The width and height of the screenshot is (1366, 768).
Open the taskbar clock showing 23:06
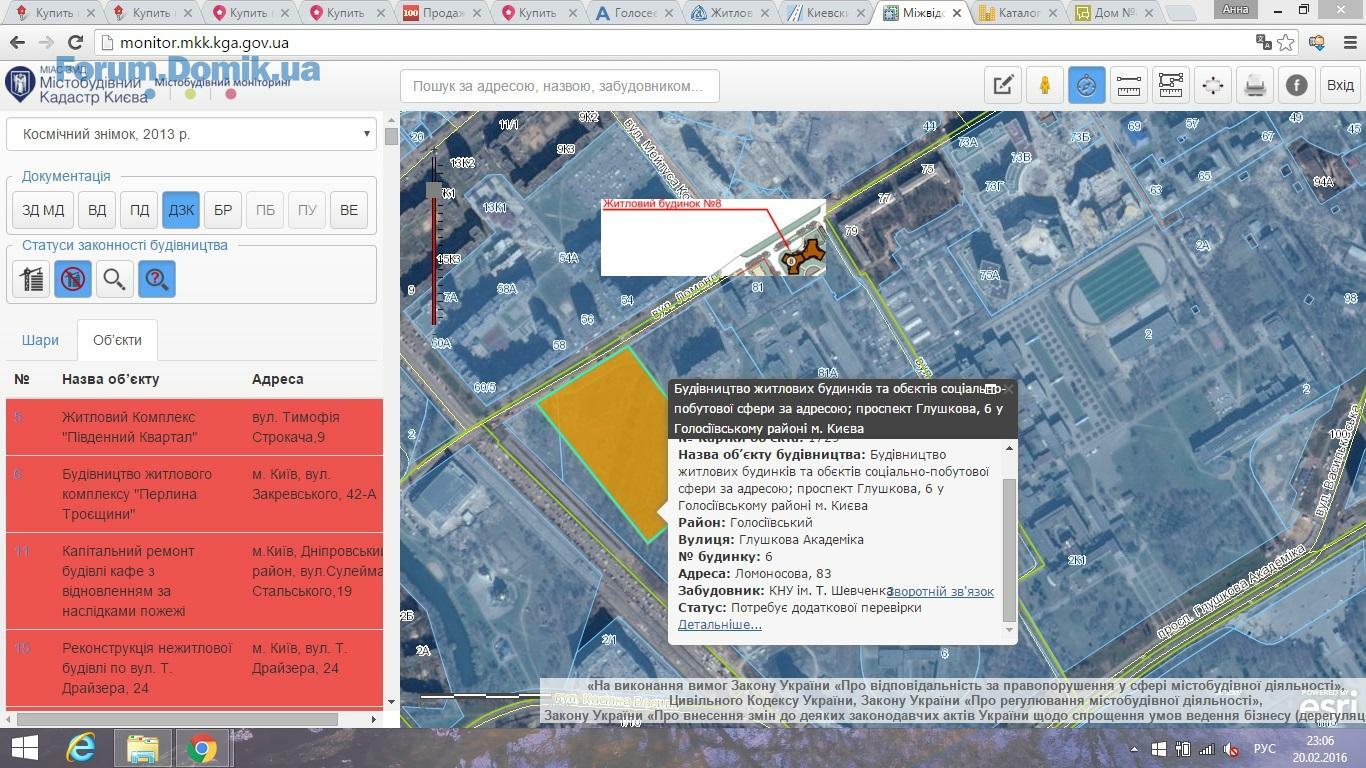pos(1319,749)
